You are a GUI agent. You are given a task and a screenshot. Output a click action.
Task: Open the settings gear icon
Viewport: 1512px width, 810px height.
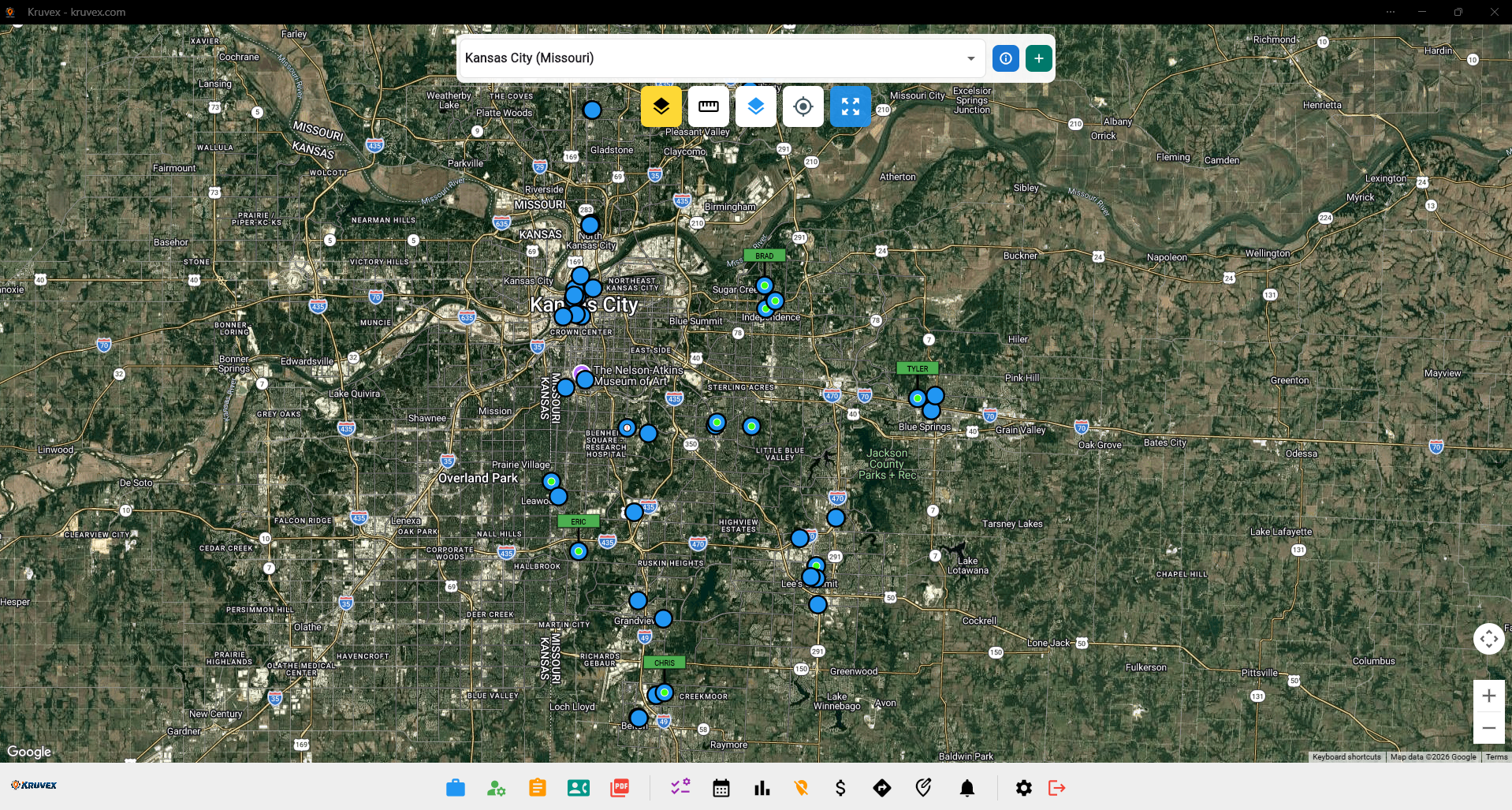point(1024,788)
